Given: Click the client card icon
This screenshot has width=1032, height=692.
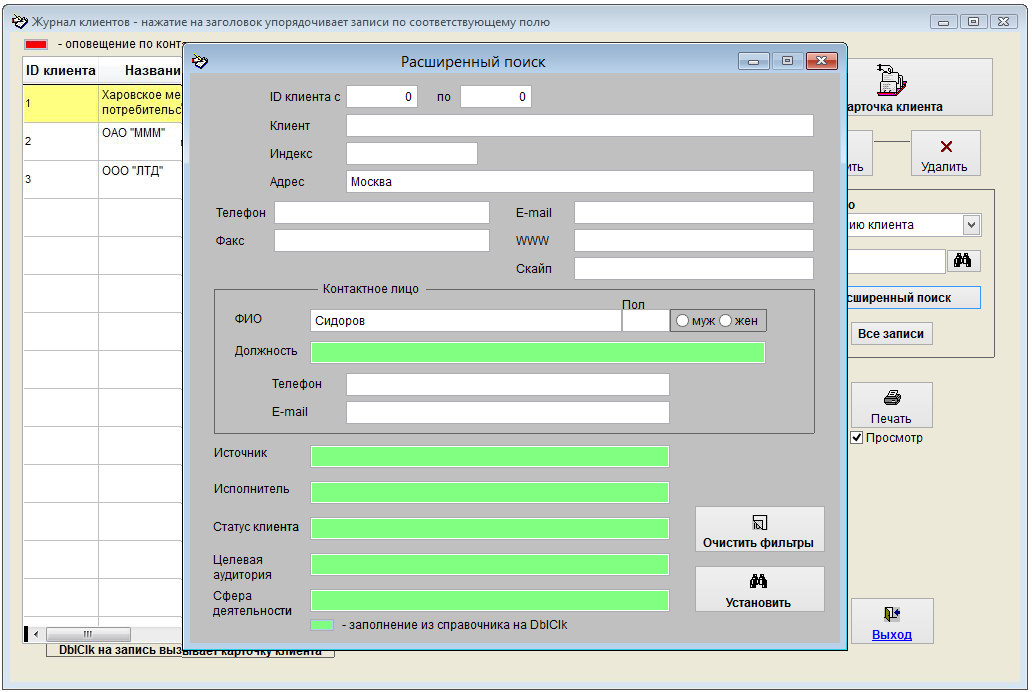Looking at the screenshot, I should (x=889, y=78).
